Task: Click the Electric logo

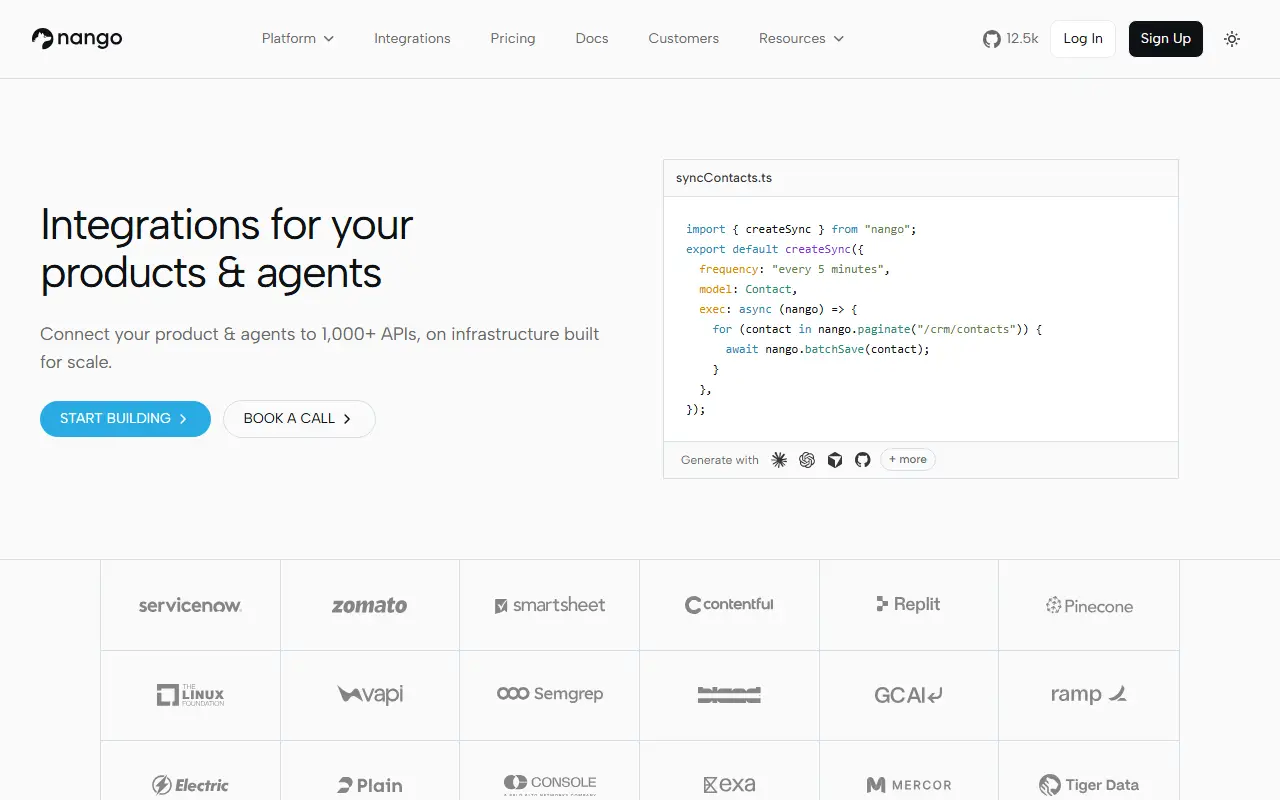Action: click(x=190, y=785)
